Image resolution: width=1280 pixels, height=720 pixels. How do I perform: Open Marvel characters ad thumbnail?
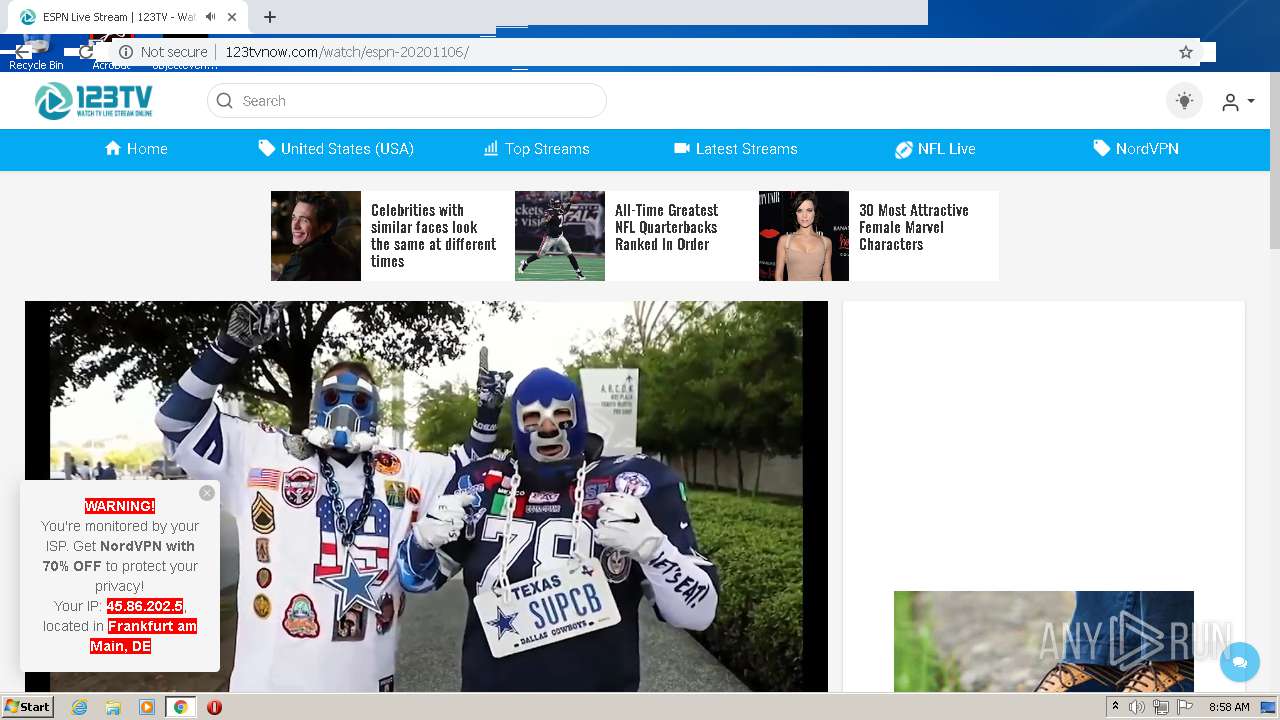click(x=804, y=236)
